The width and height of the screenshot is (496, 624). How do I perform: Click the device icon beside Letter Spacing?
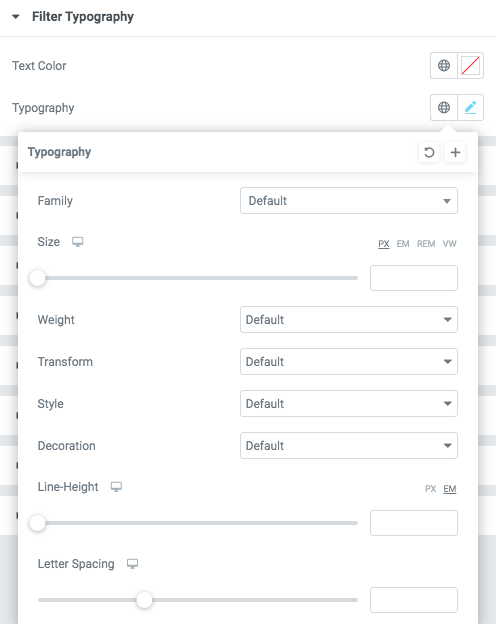133,564
